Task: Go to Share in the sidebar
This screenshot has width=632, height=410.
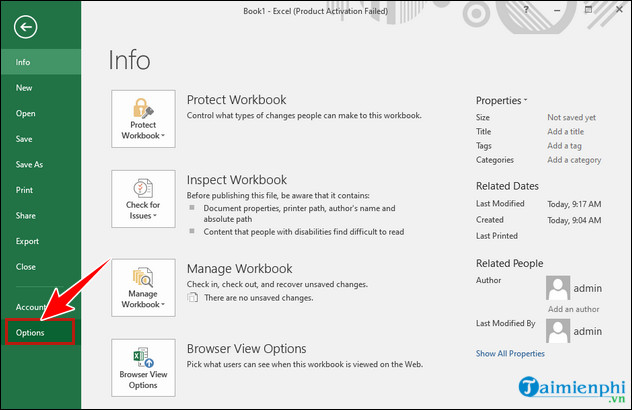Action: (41, 216)
